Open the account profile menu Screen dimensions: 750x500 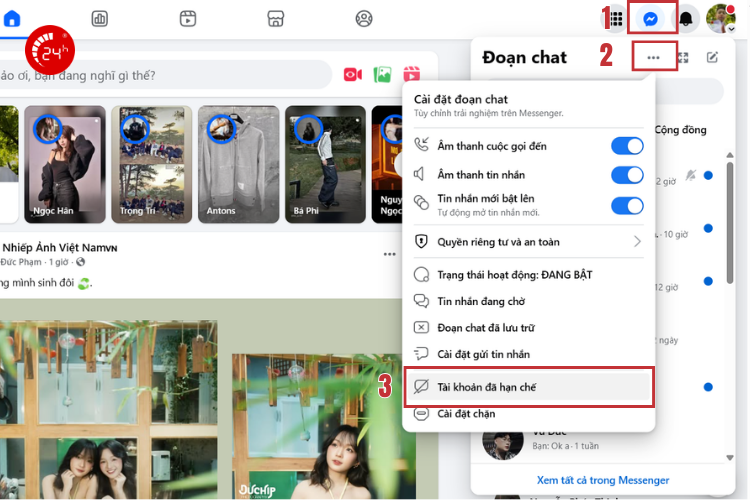tap(721, 19)
